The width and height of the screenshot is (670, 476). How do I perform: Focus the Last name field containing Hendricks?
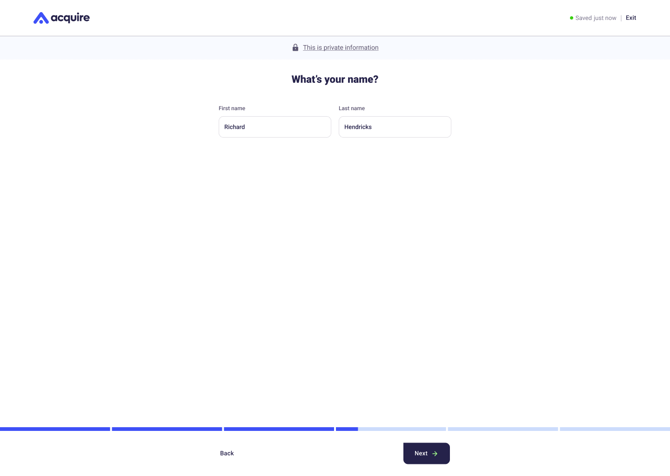pos(395,127)
